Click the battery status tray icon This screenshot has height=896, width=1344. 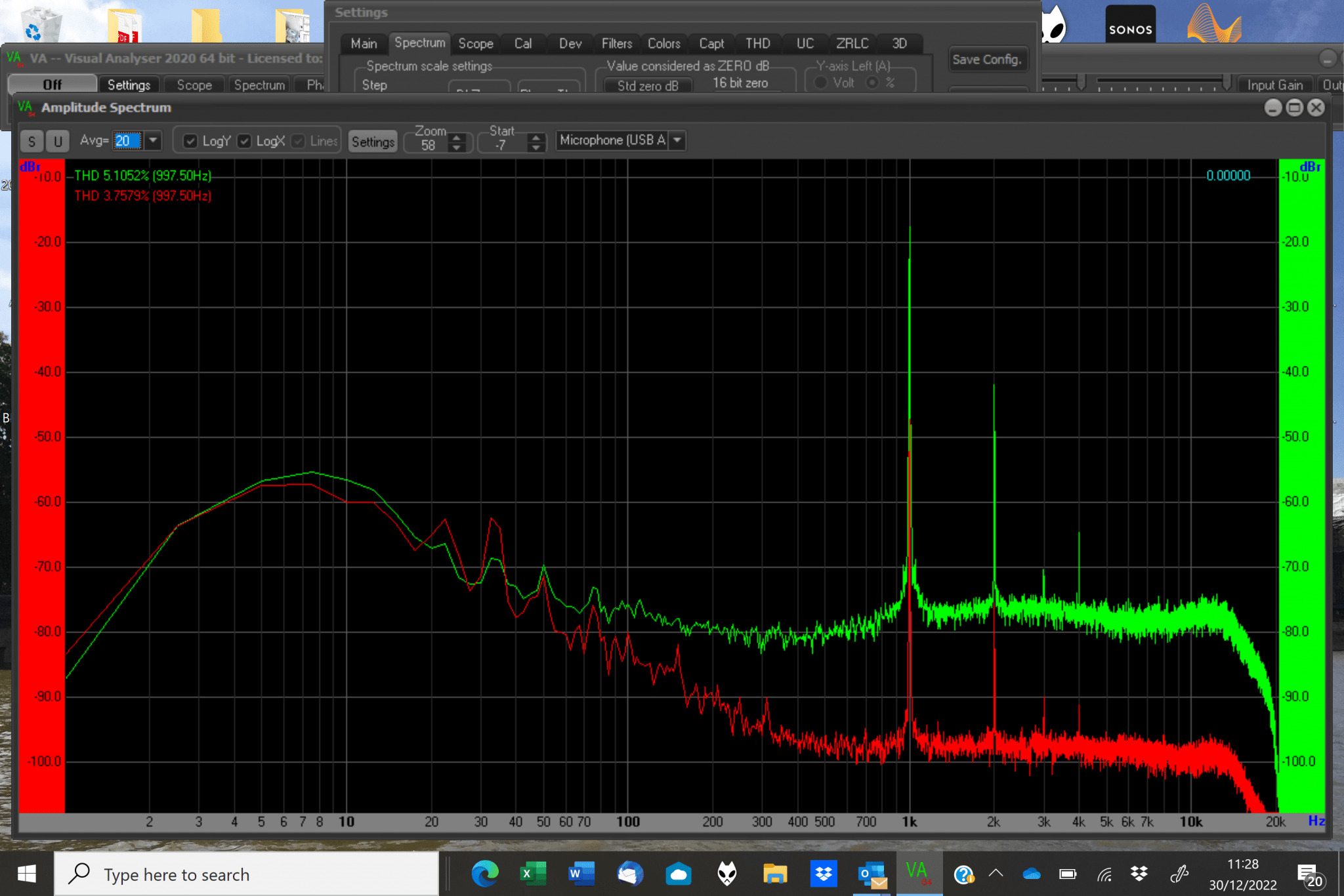pos(1068,874)
